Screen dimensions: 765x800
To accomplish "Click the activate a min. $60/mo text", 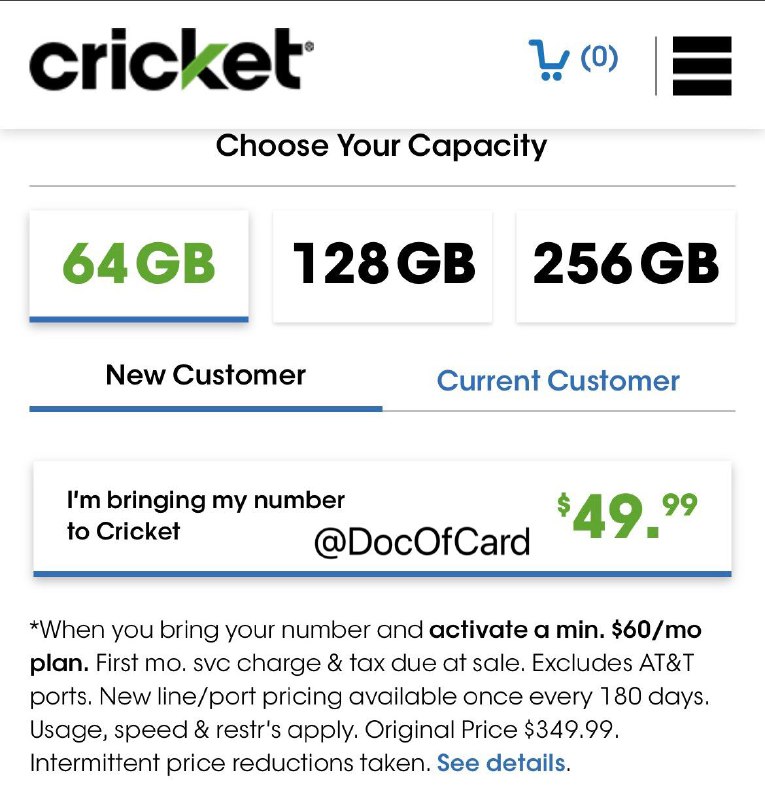I will 564,630.
